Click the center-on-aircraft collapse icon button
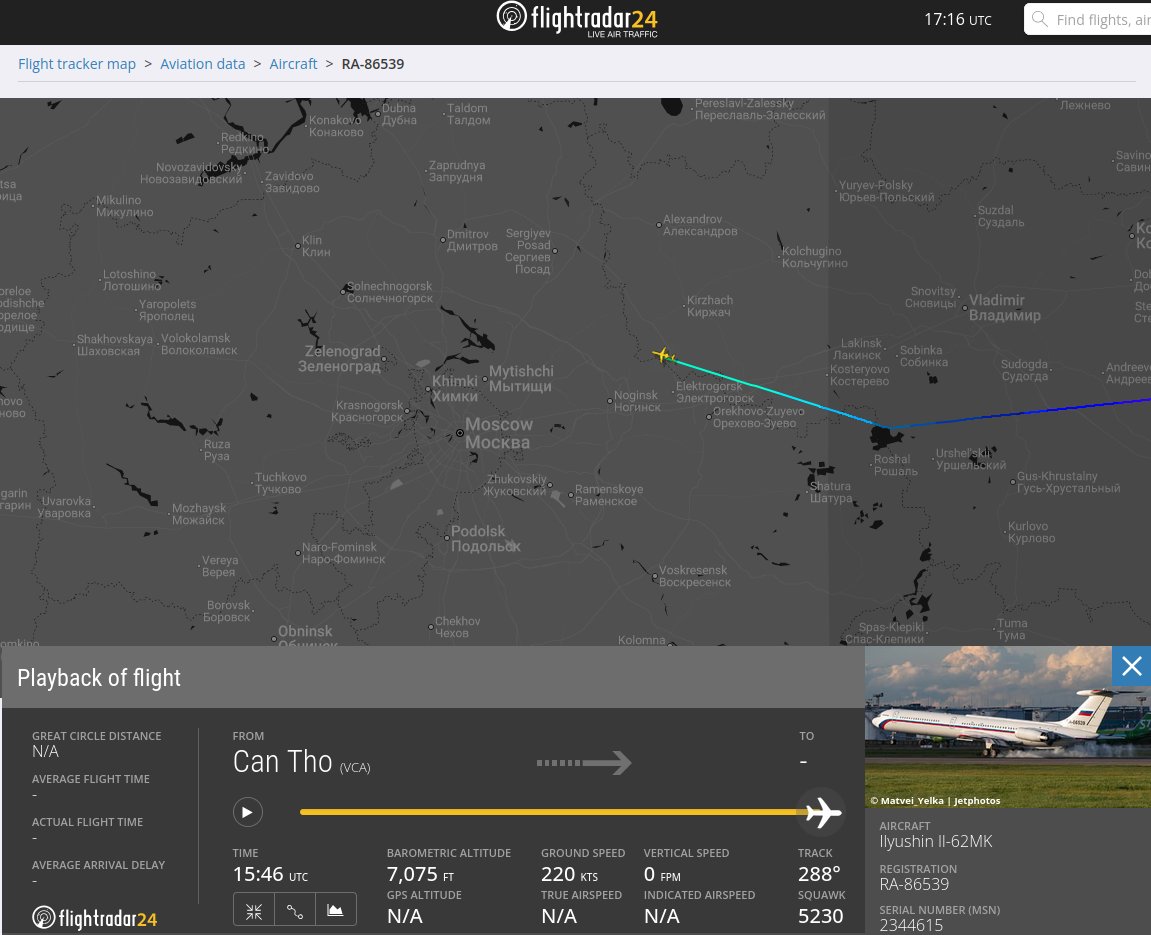 click(254, 911)
